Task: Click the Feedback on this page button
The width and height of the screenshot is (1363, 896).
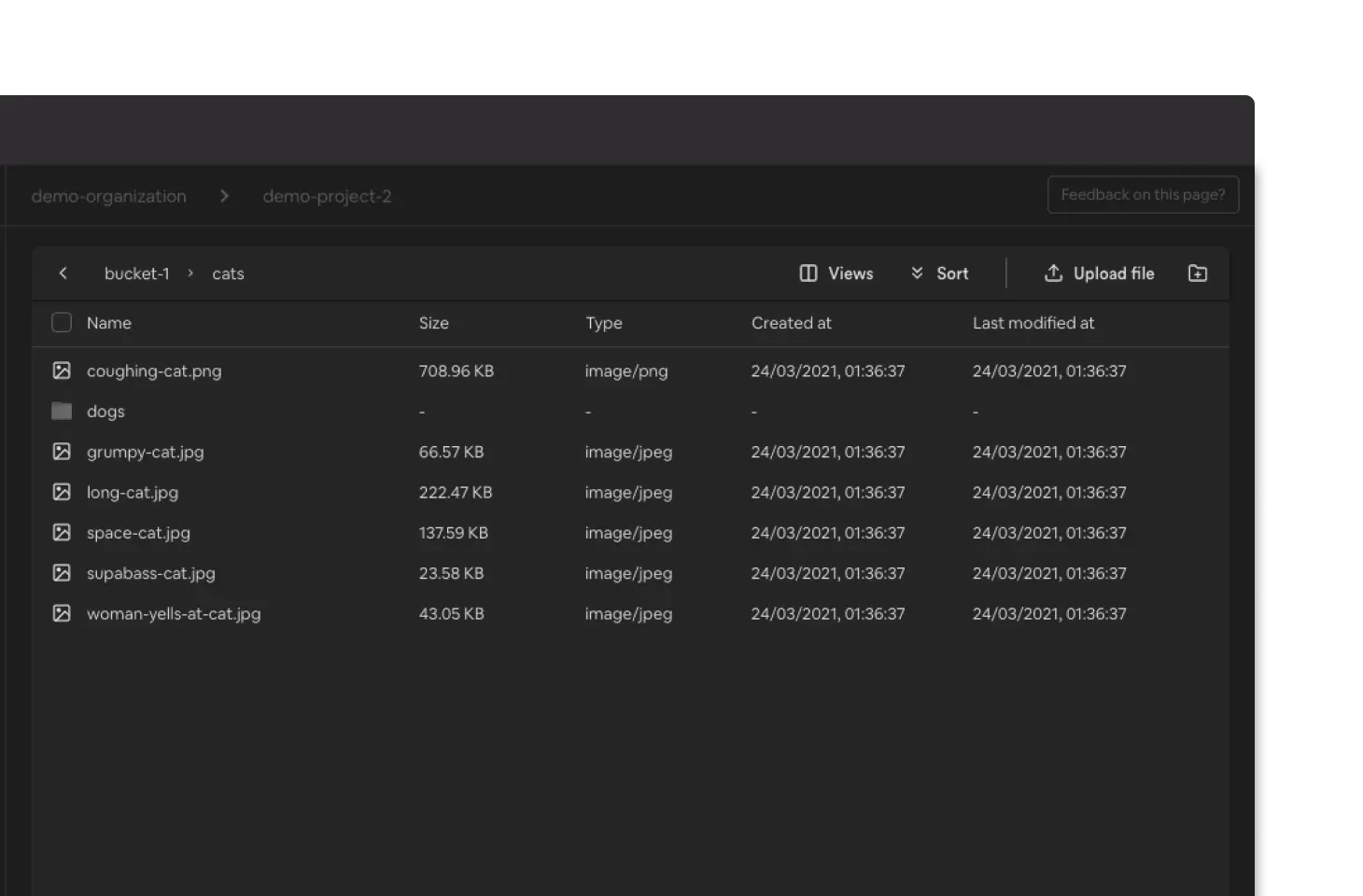Action: [1143, 195]
